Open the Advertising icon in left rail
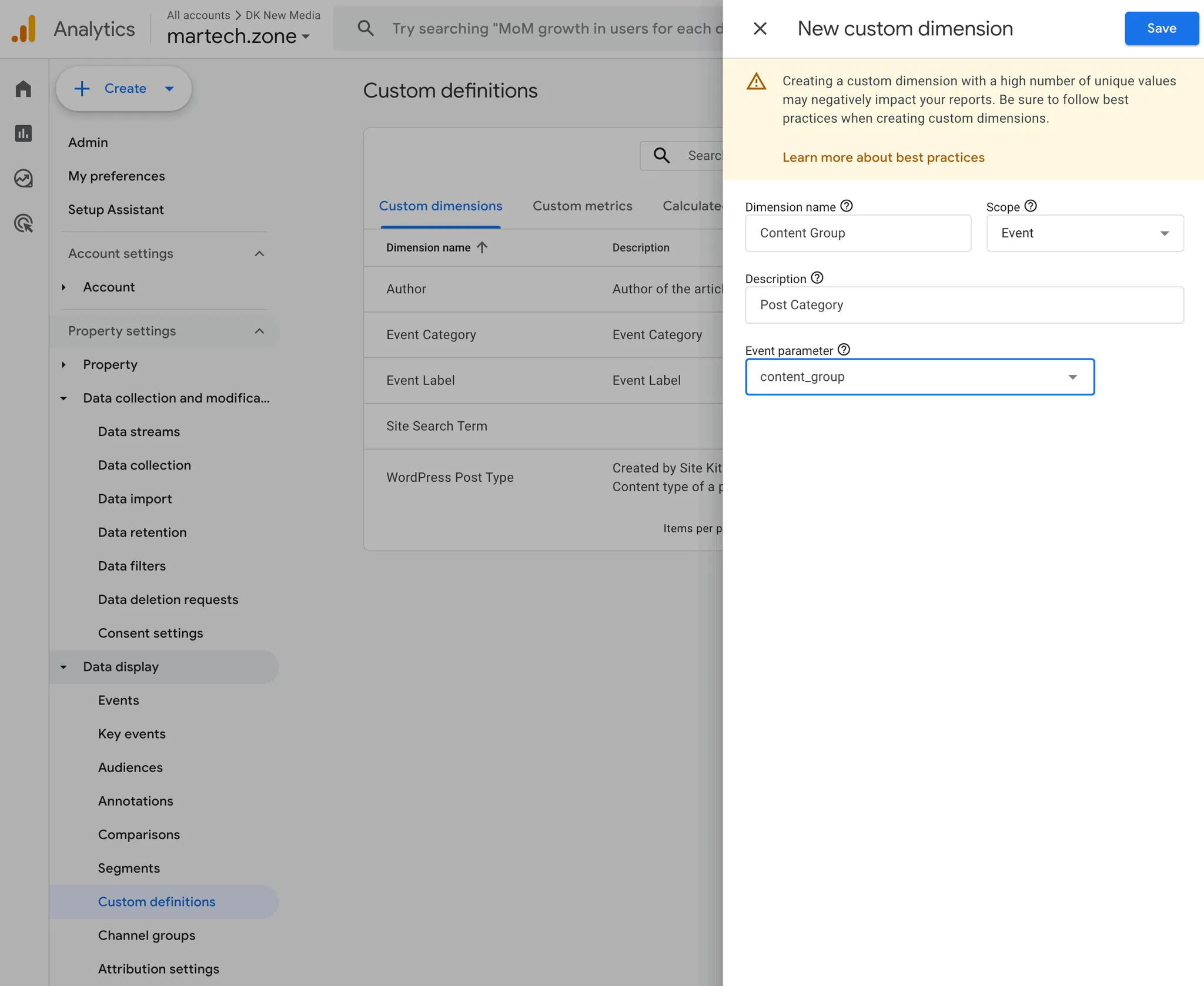The image size is (1204, 986). 24,223
